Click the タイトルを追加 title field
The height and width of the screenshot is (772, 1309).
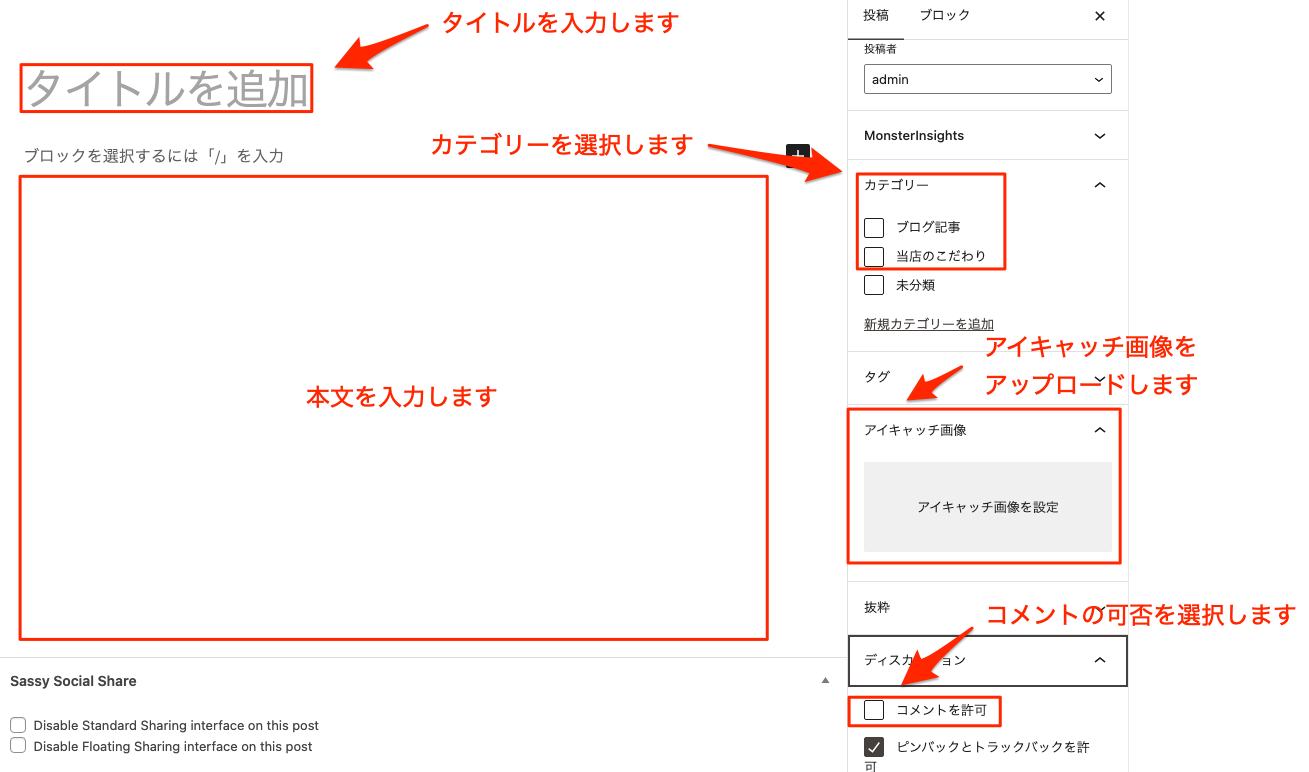point(167,89)
